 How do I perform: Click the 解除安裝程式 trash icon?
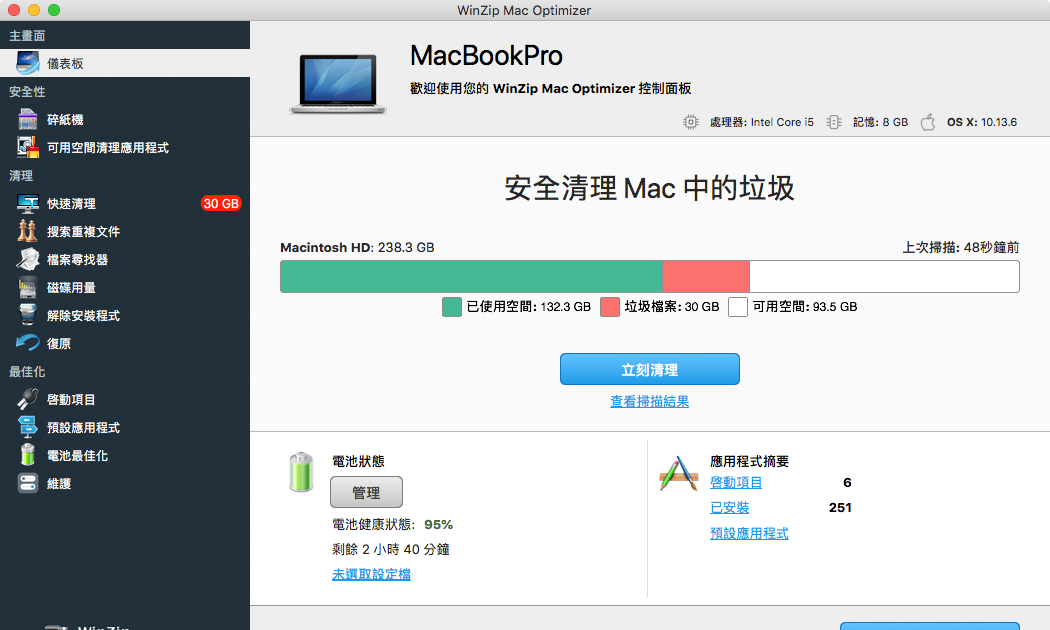(27, 315)
